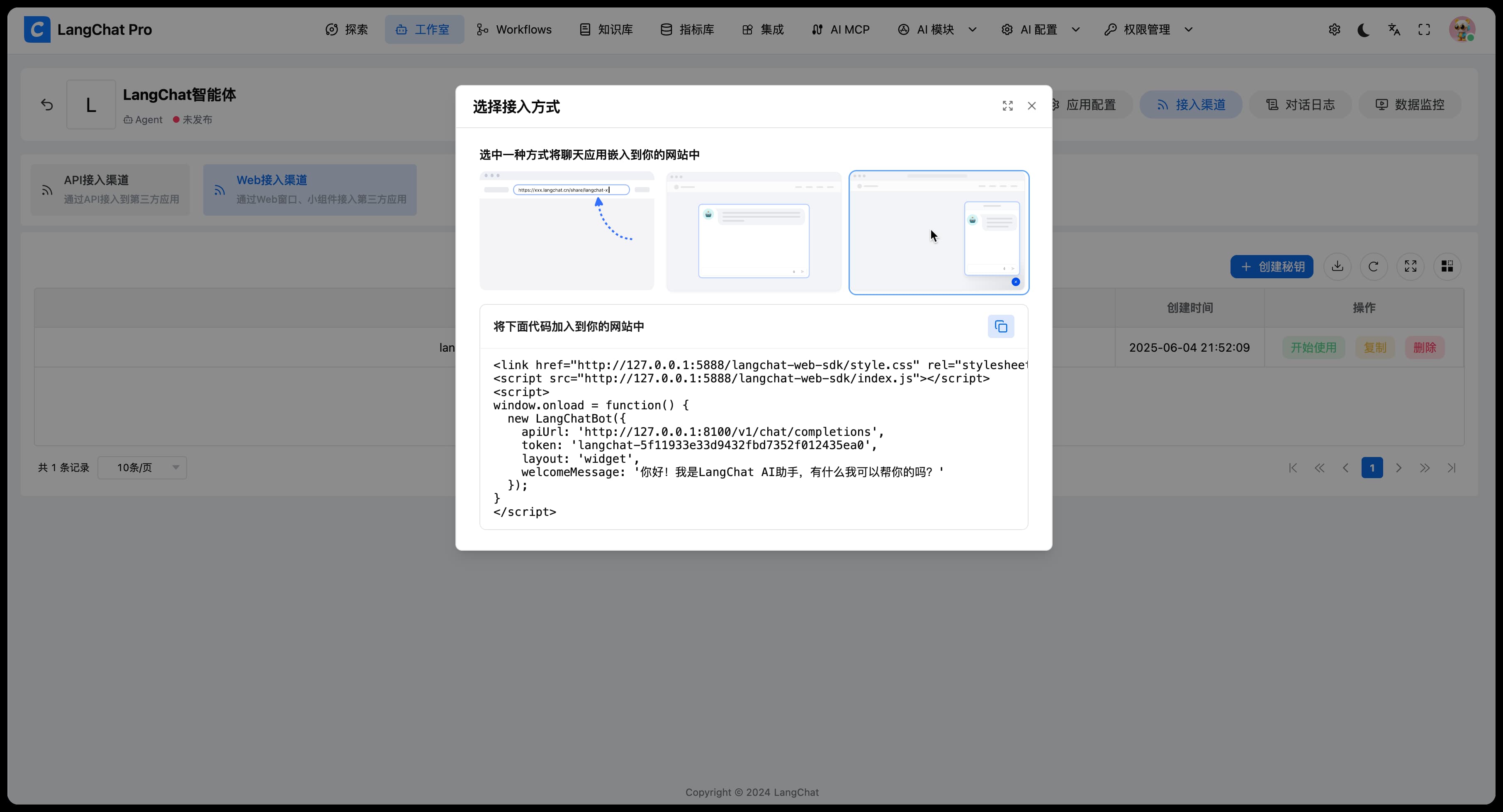This screenshot has width=1503, height=812.
Task: Open the column settings grid icon
Action: (x=1447, y=267)
